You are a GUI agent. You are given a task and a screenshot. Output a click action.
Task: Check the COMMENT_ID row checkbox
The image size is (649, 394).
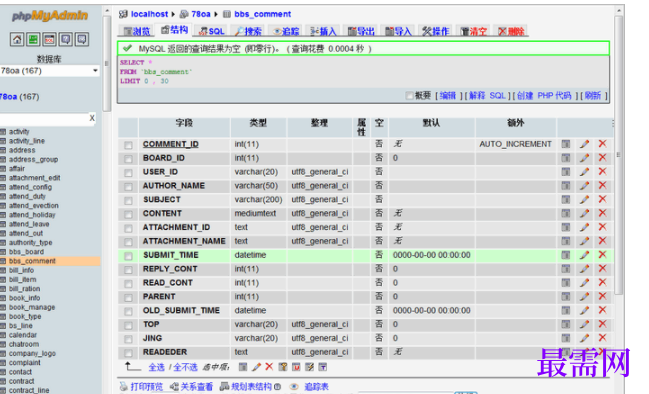click(x=128, y=145)
